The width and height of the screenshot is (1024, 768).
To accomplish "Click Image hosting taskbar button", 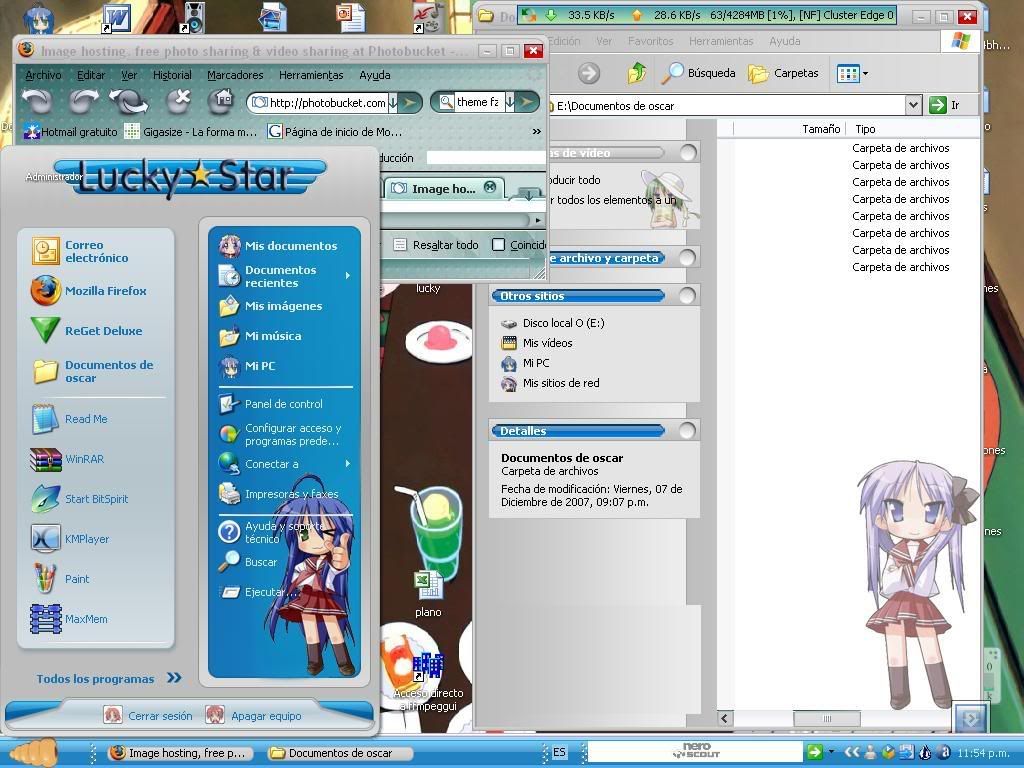I will point(178,753).
